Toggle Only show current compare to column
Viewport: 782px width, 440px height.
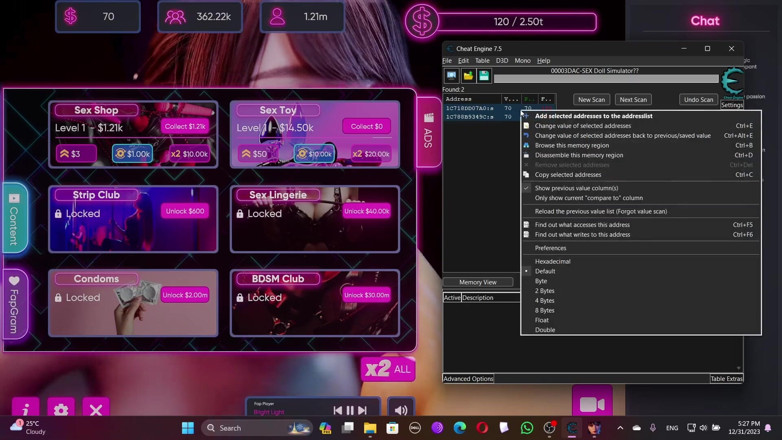(641, 198)
